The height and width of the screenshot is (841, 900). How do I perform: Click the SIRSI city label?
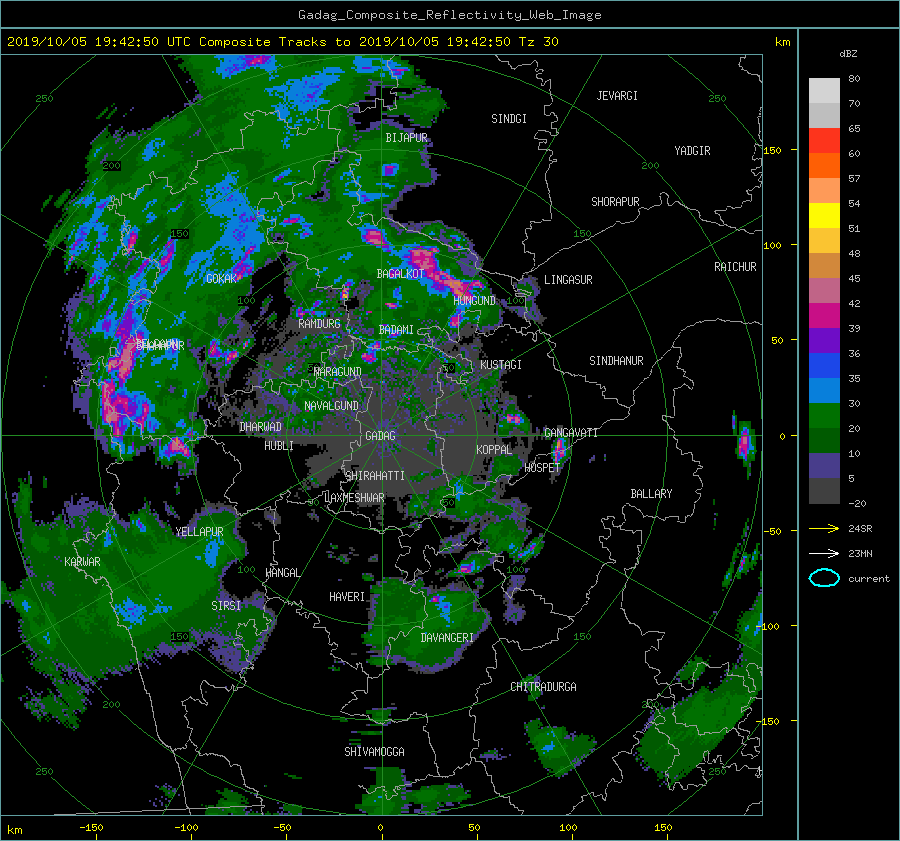tap(226, 606)
